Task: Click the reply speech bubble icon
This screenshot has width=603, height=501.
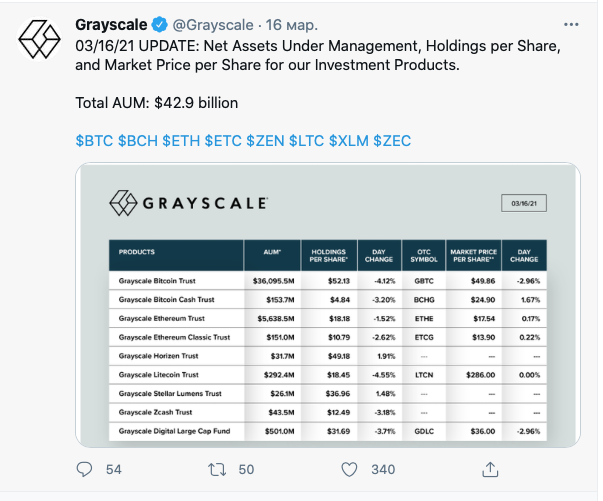Action: (85, 468)
